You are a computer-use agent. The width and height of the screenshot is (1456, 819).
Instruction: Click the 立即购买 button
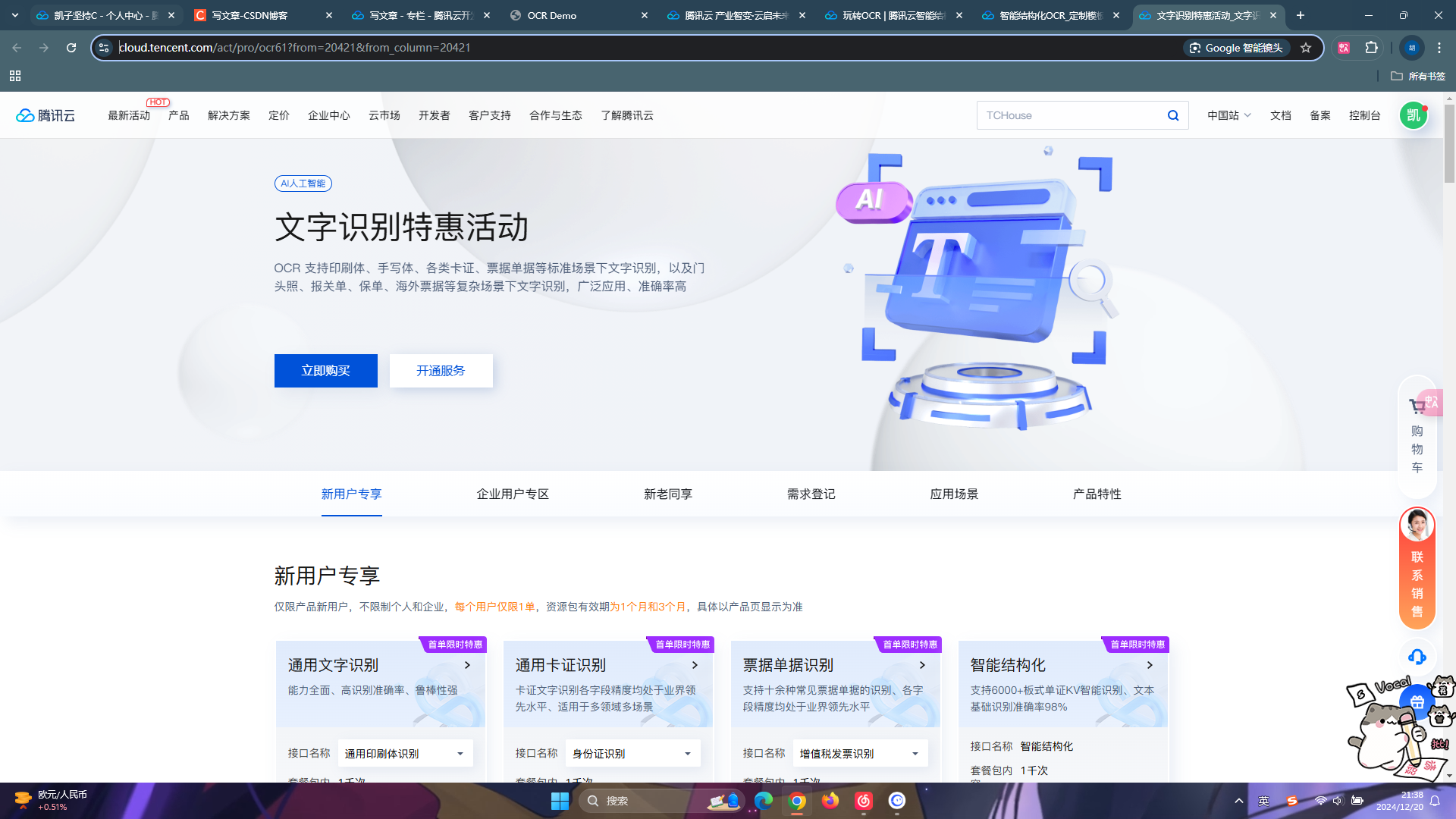326,371
